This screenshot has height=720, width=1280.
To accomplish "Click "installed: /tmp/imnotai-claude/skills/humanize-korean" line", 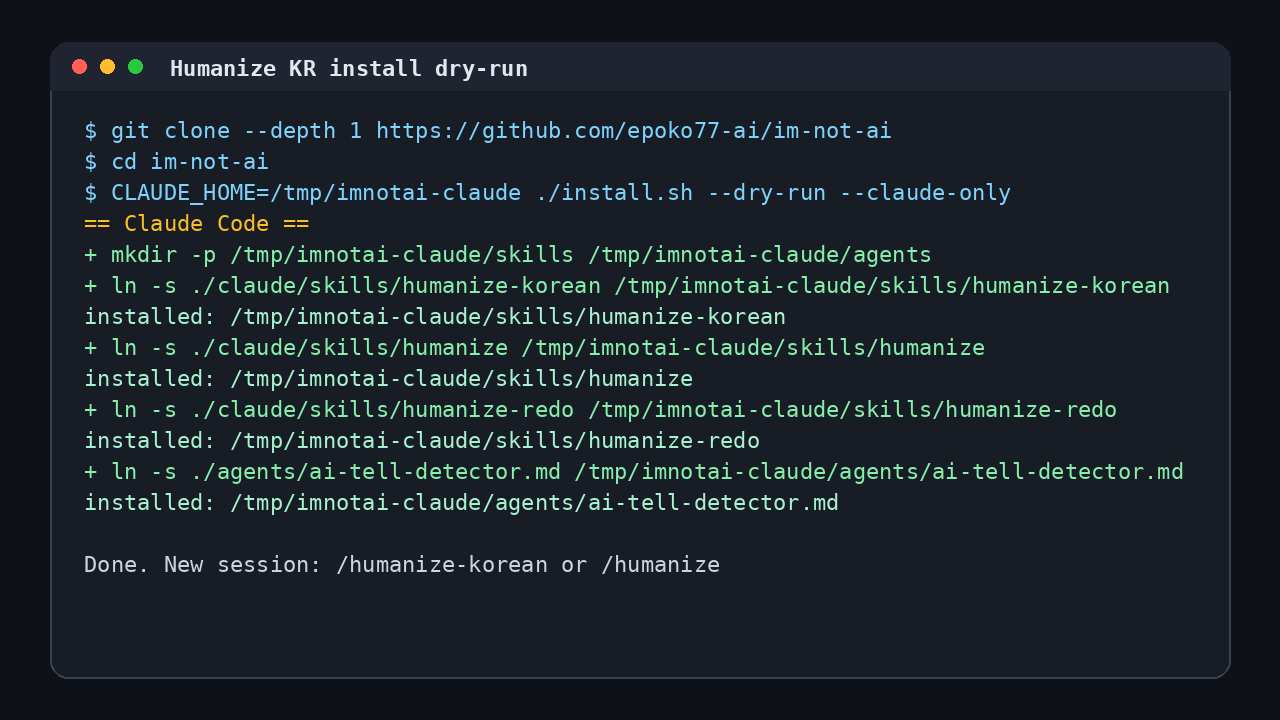I will coord(435,317).
